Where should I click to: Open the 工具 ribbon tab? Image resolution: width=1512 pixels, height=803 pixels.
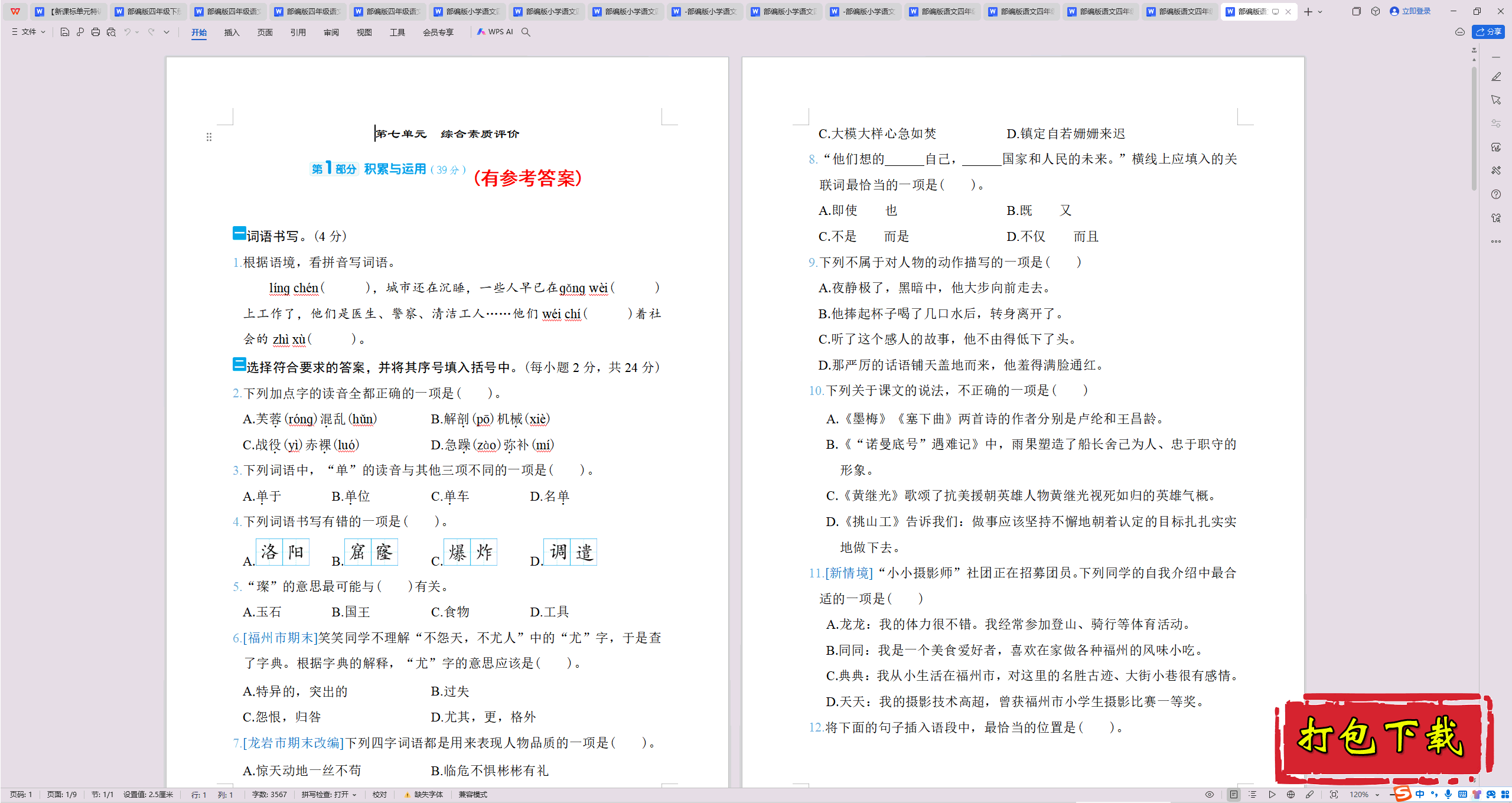(397, 32)
